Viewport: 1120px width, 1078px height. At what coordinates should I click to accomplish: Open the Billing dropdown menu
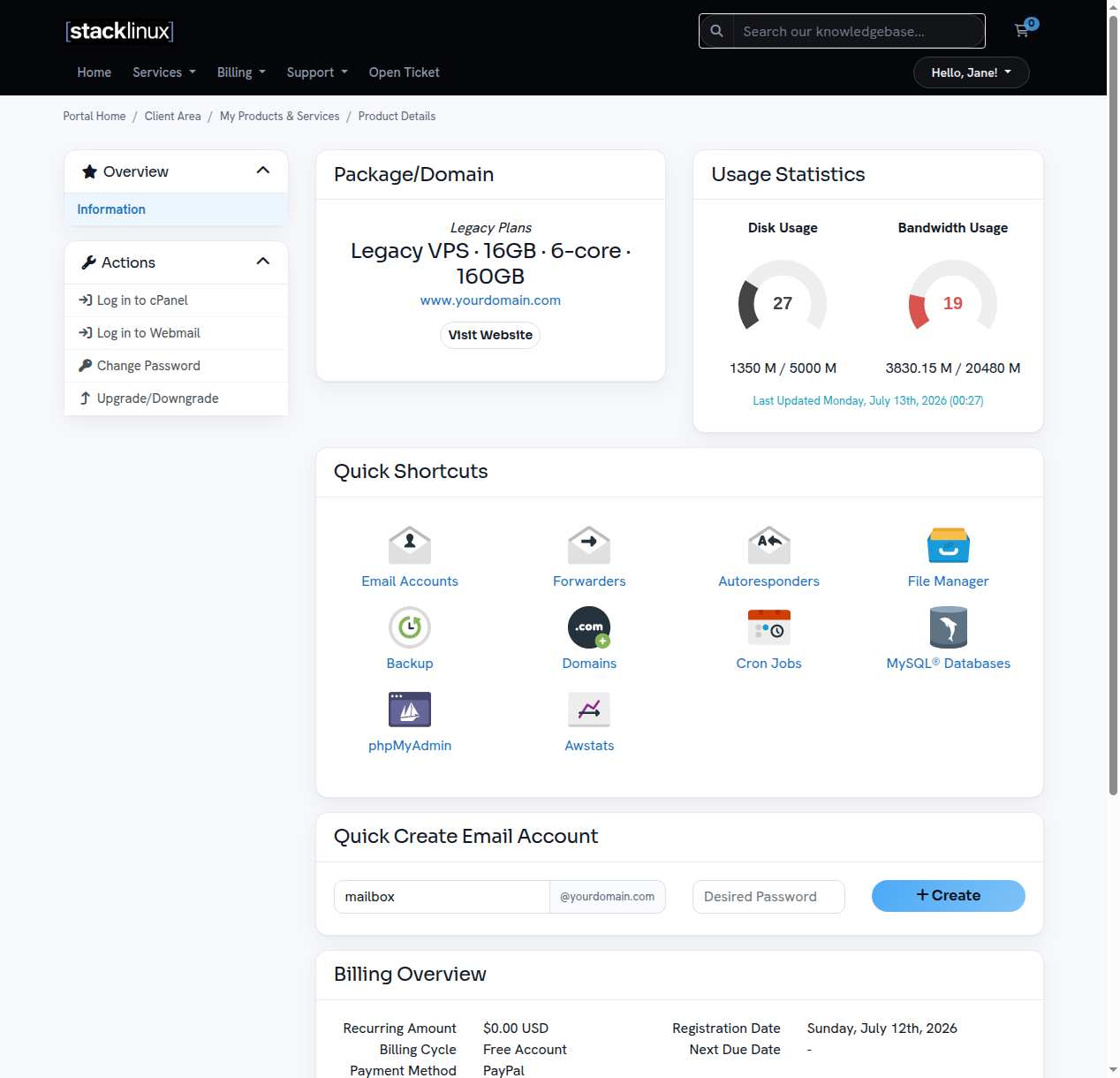coord(241,72)
